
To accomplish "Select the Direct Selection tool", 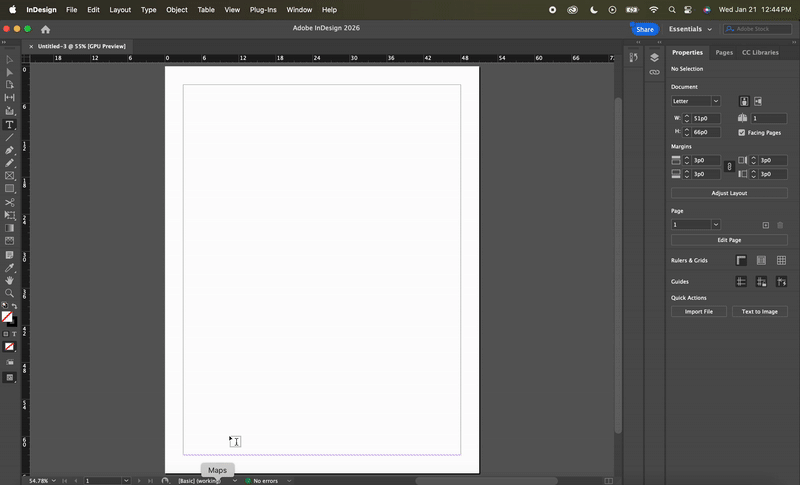I will point(9,72).
